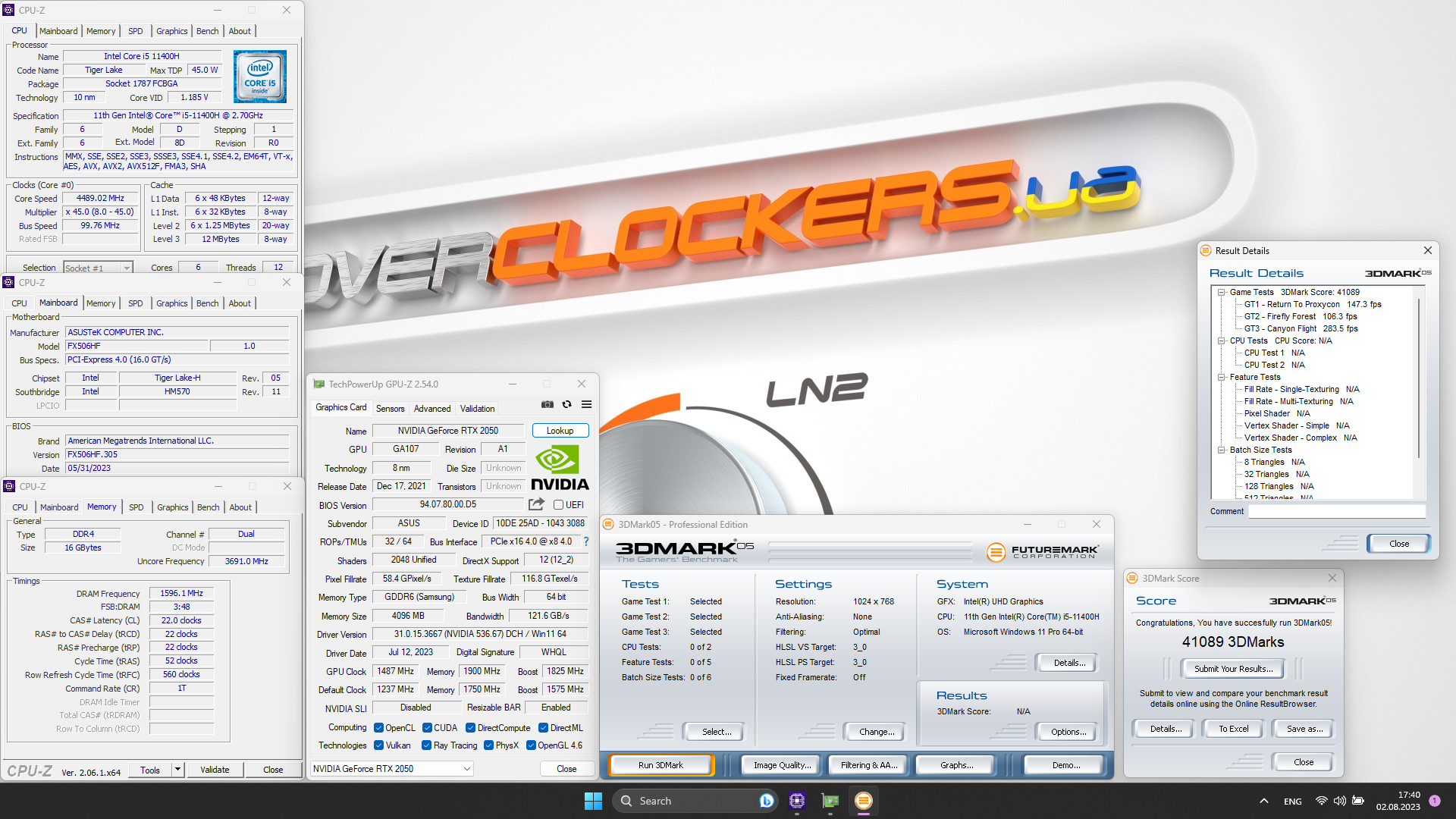Open the CPU-Z taskbar icon
The width and height of the screenshot is (1456, 819).
[797, 801]
